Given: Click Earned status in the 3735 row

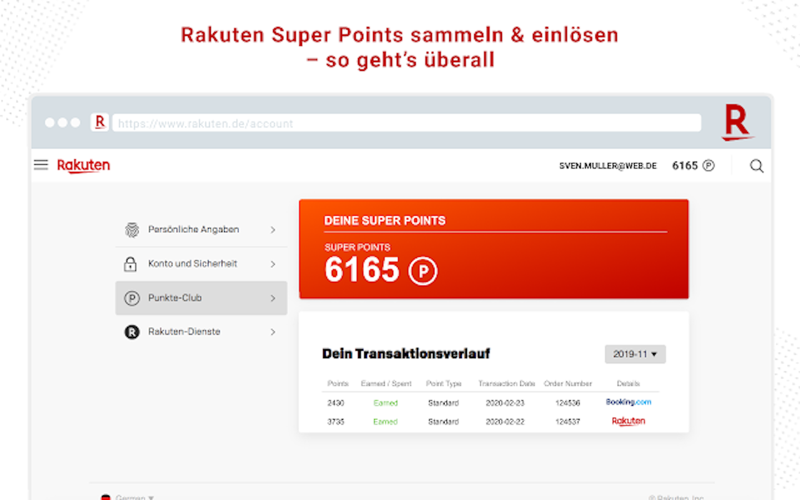Looking at the screenshot, I should pos(385,422).
